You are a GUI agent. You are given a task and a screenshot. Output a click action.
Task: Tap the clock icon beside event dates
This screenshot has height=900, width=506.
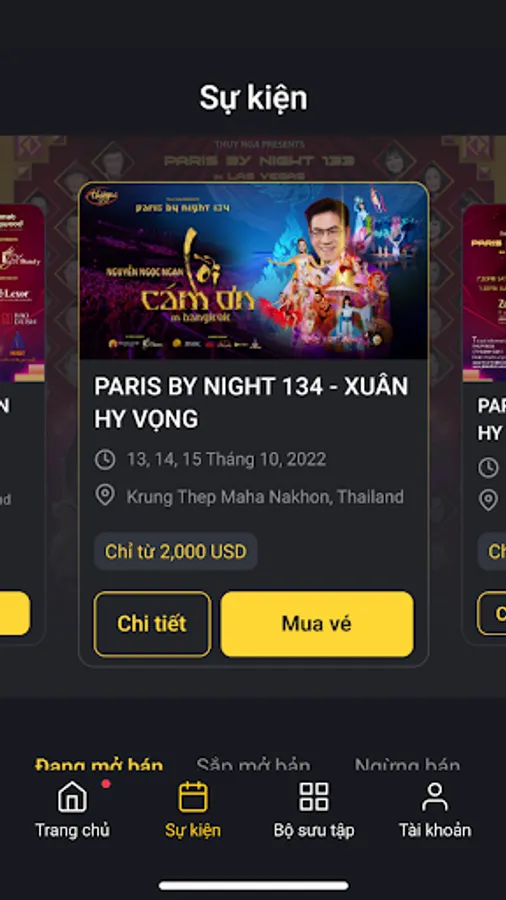tap(105, 460)
